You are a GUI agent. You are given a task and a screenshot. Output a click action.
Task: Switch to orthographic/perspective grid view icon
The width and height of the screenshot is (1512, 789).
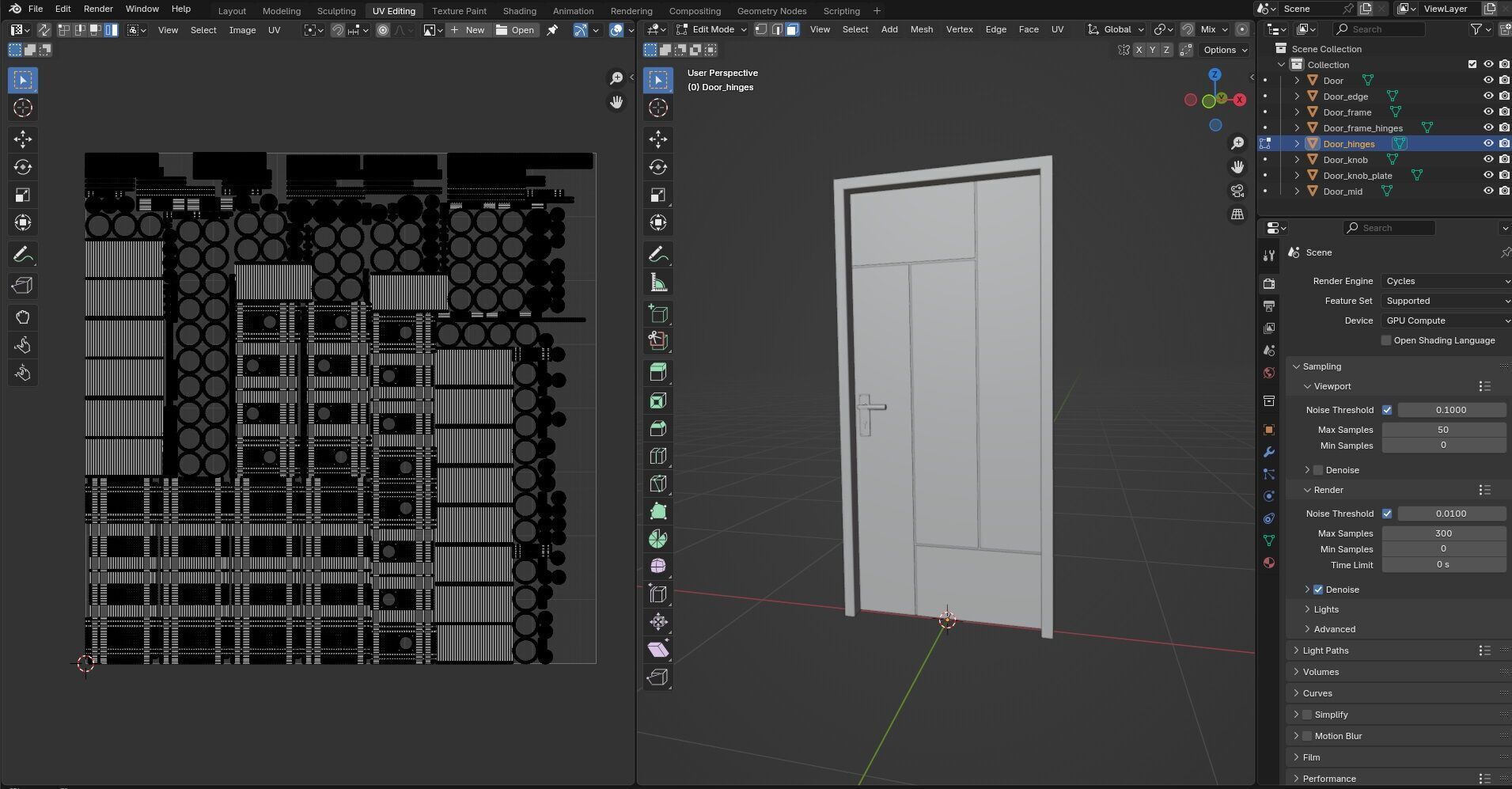(x=1237, y=214)
